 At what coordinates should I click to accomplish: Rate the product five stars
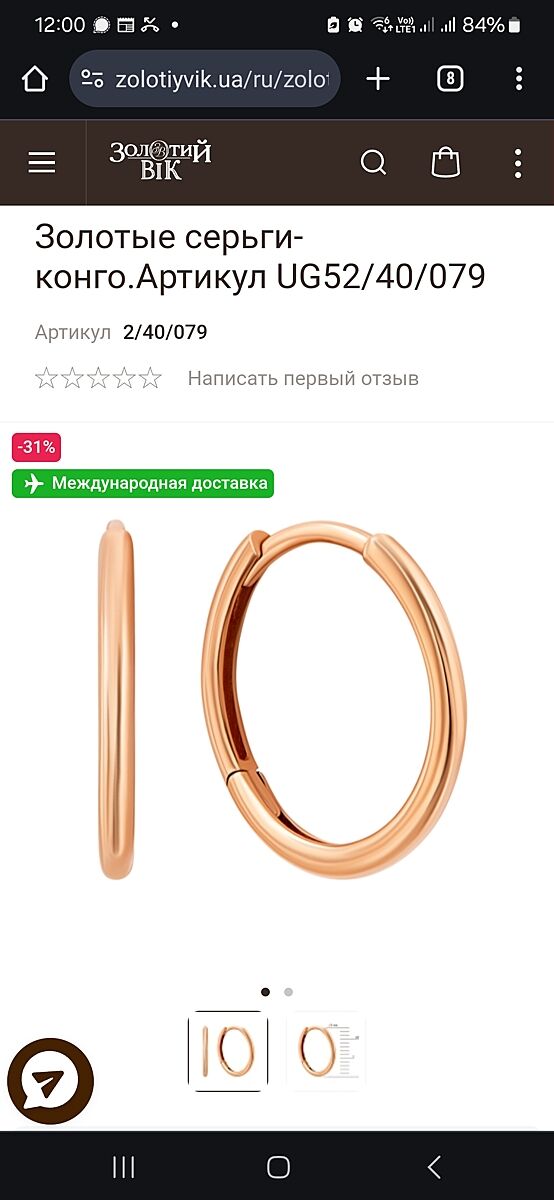pos(150,378)
